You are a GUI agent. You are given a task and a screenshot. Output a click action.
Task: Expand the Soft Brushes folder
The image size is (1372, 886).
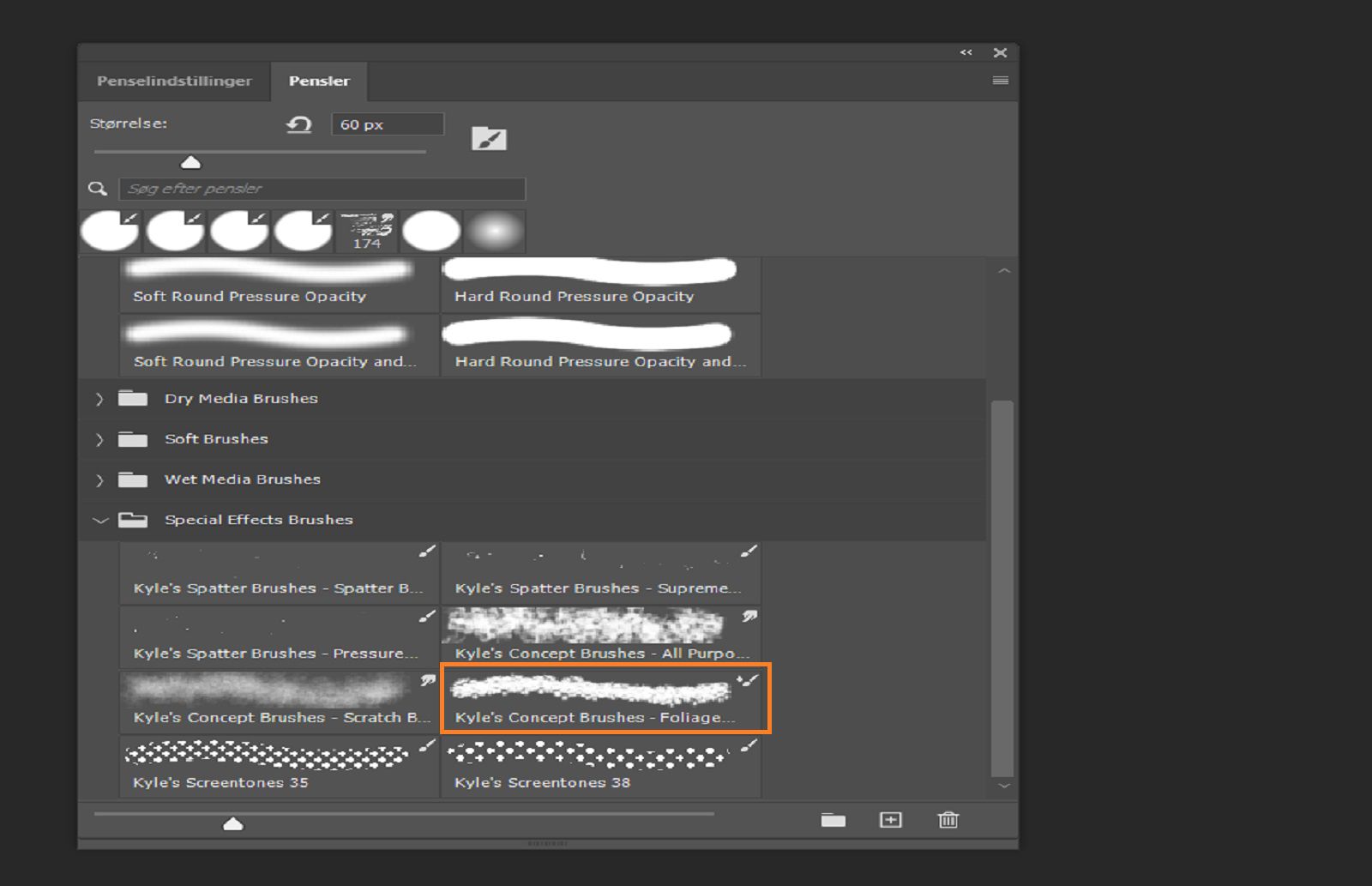pos(99,439)
